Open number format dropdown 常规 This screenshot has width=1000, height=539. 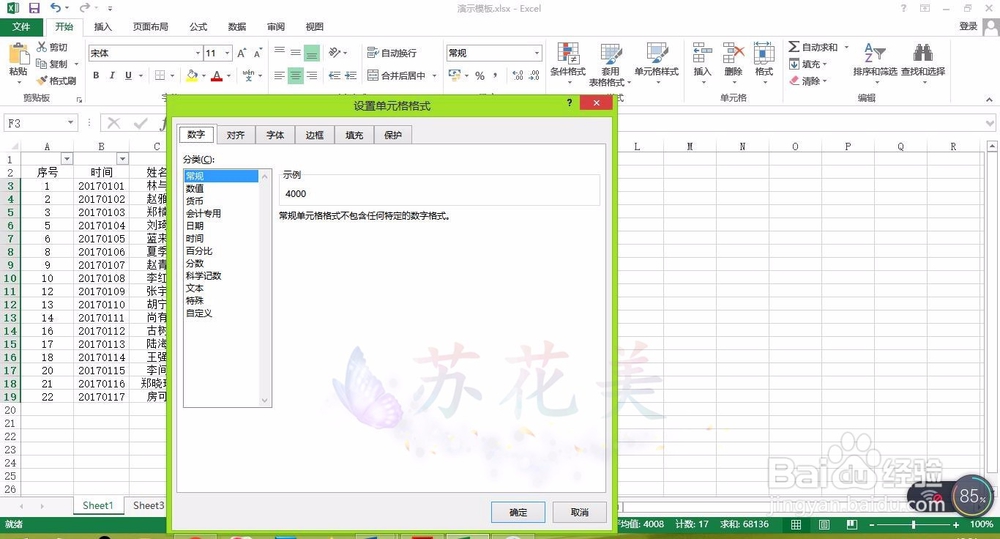click(x=537, y=53)
